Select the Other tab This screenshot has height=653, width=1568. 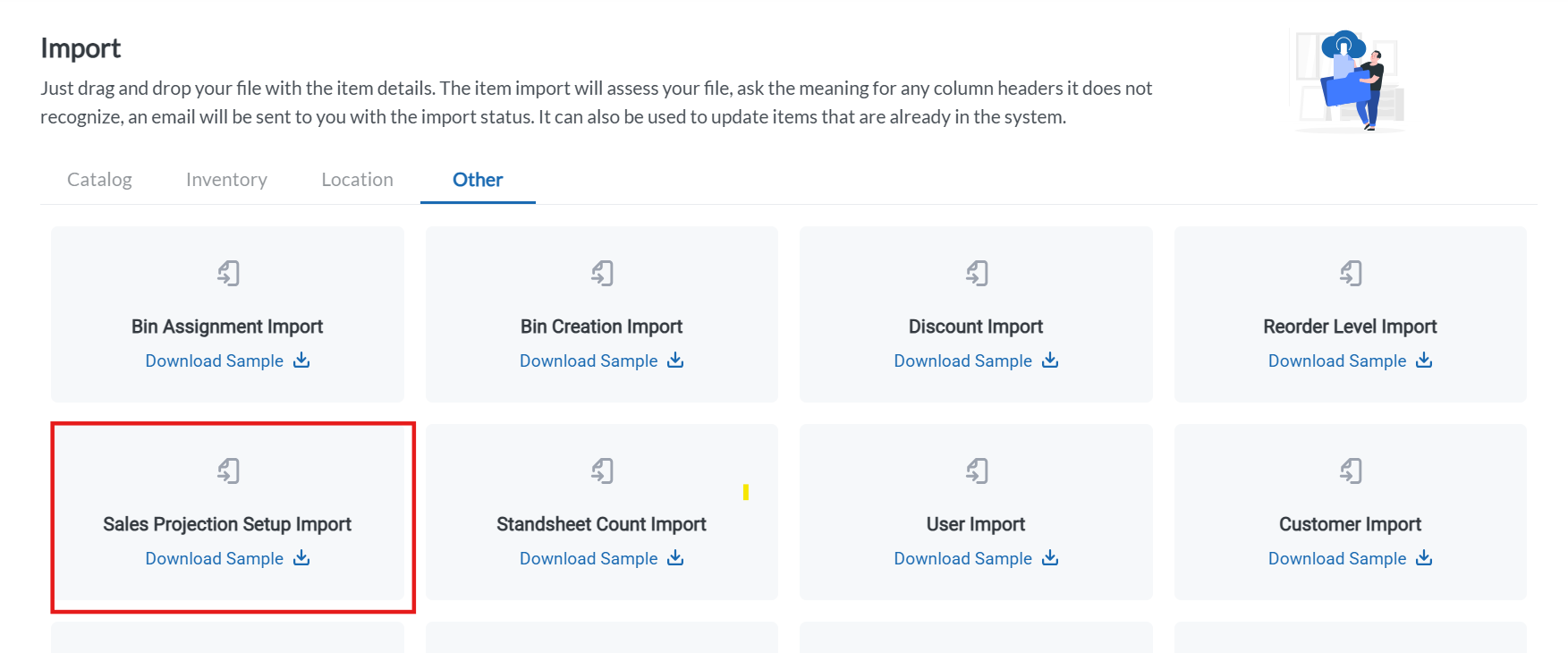coord(478,180)
